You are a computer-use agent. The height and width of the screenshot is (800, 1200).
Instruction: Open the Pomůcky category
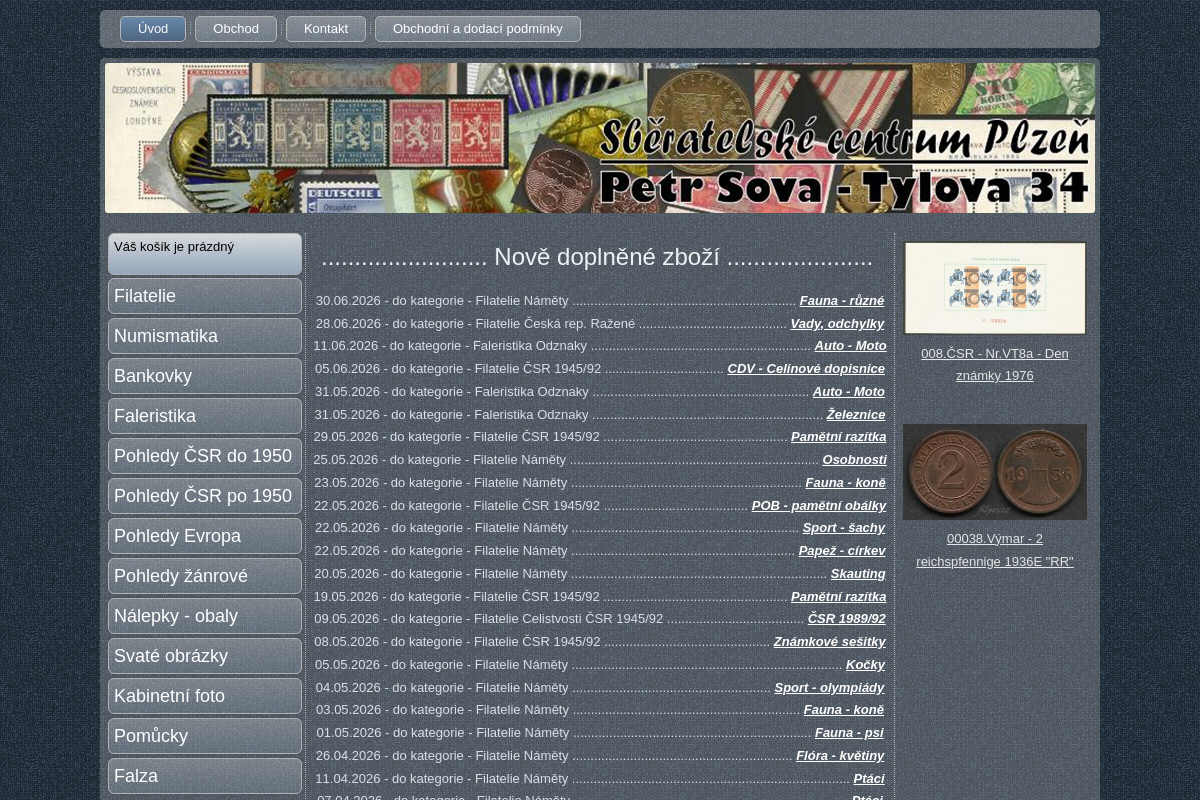(x=205, y=736)
